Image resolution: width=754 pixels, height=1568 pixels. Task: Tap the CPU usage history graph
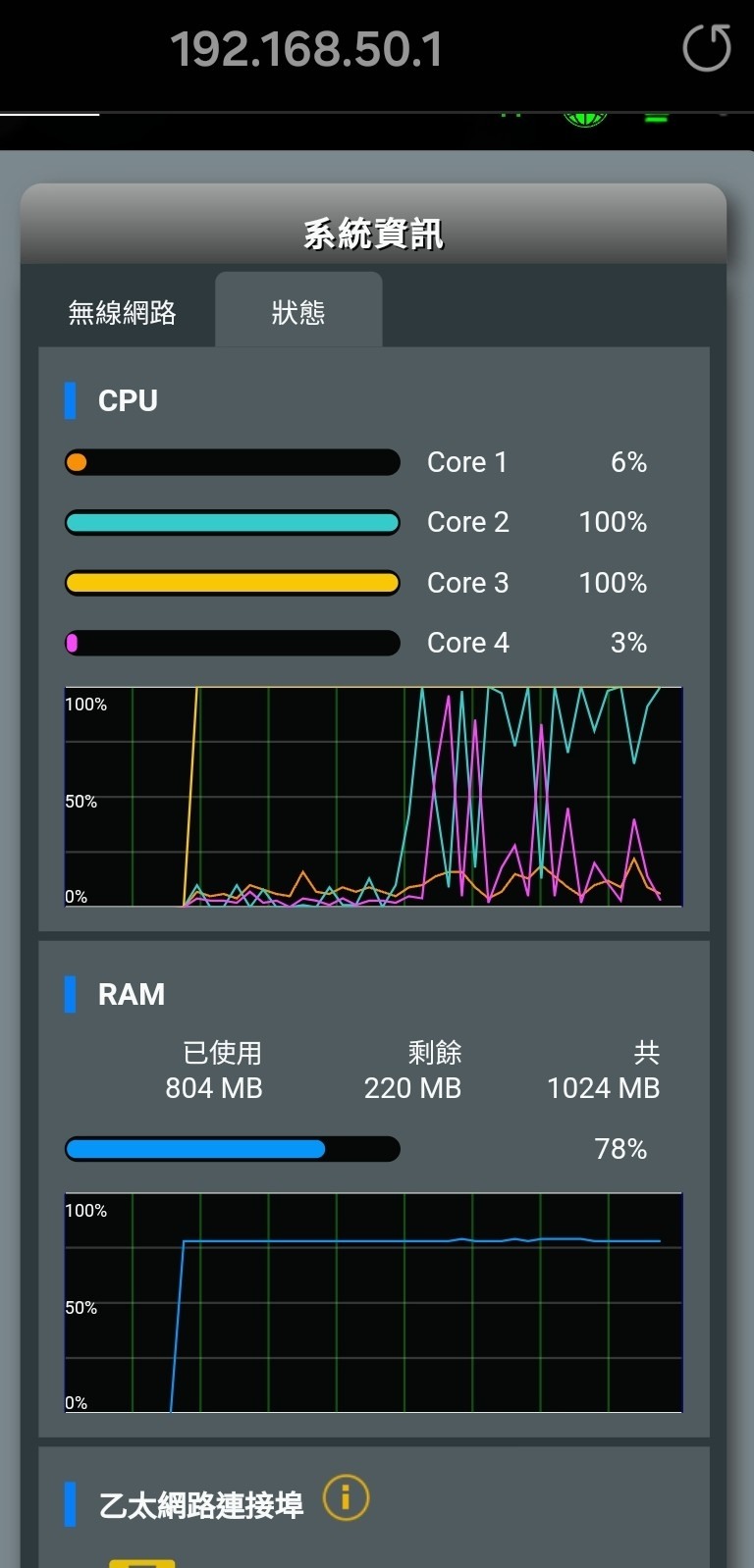coord(373,796)
